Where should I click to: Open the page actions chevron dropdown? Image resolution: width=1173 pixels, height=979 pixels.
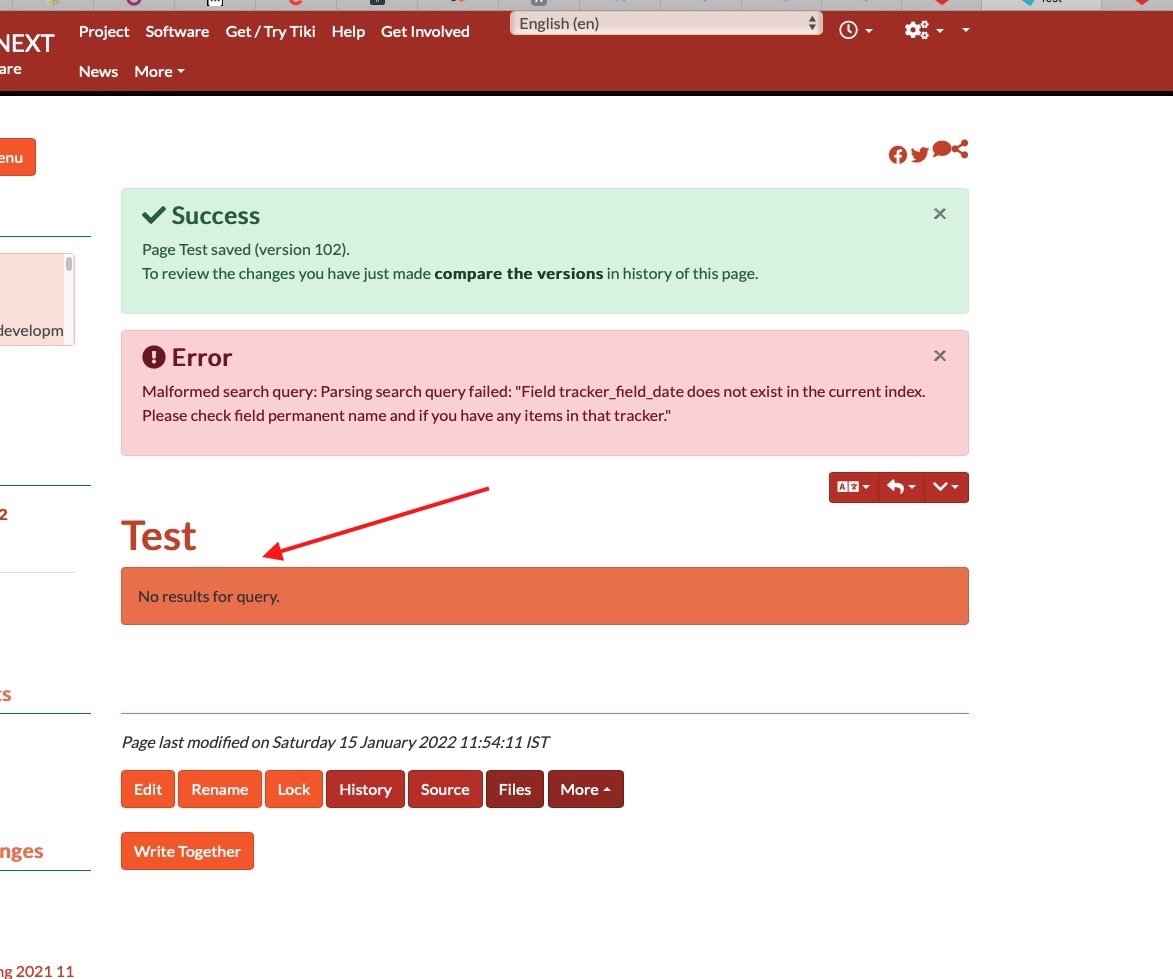click(x=946, y=487)
